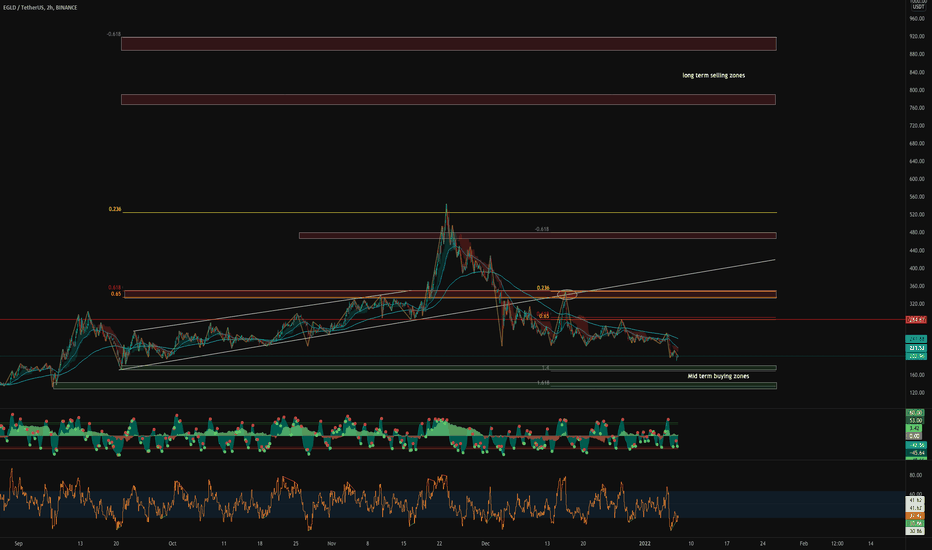Click the 920.00 price axis label
Image resolution: width=932 pixels, height=550 pixels.
pos(917,36)
